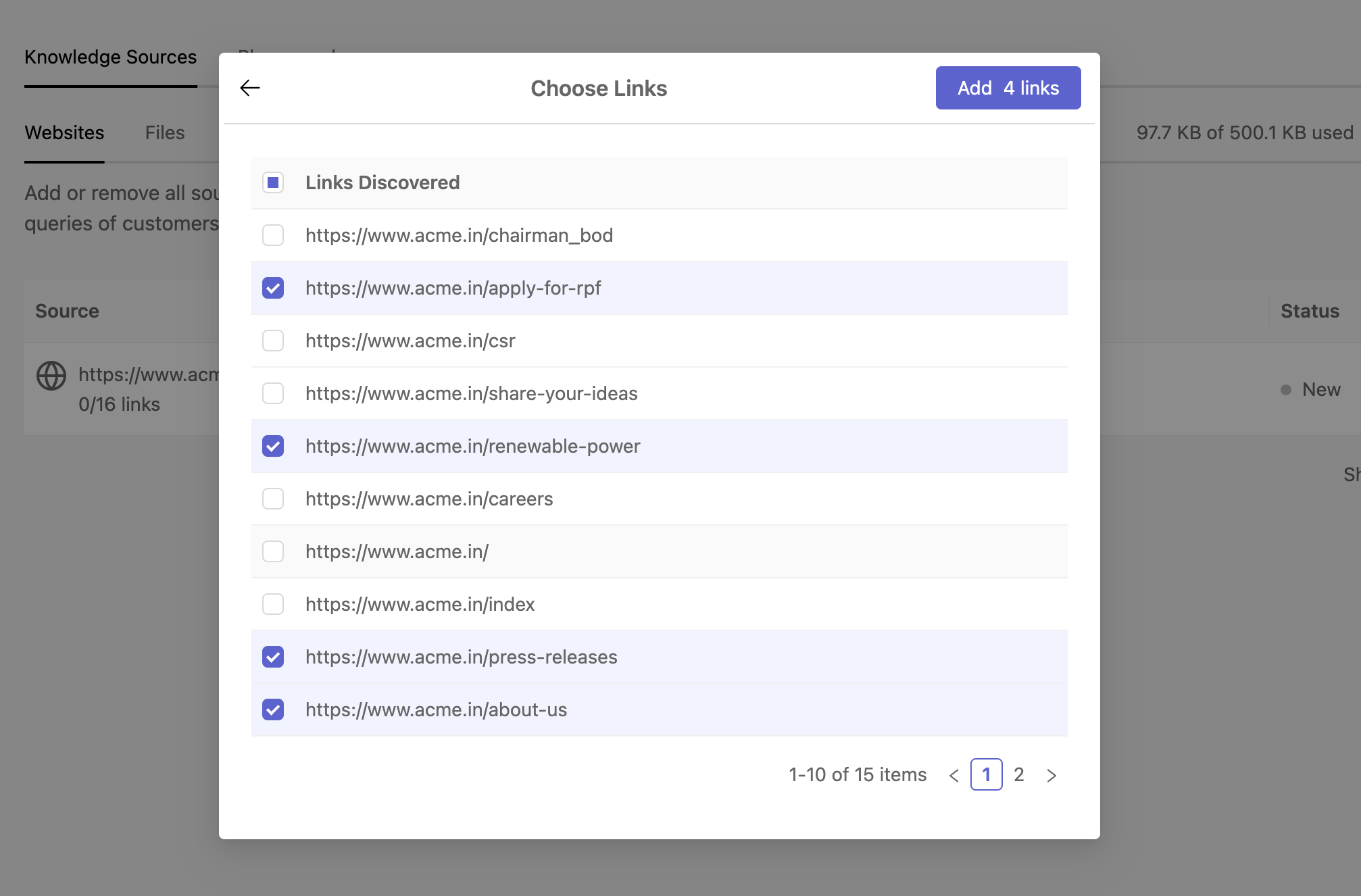
Task: Open page 2 of discovered links
Action: [1018, 775]
